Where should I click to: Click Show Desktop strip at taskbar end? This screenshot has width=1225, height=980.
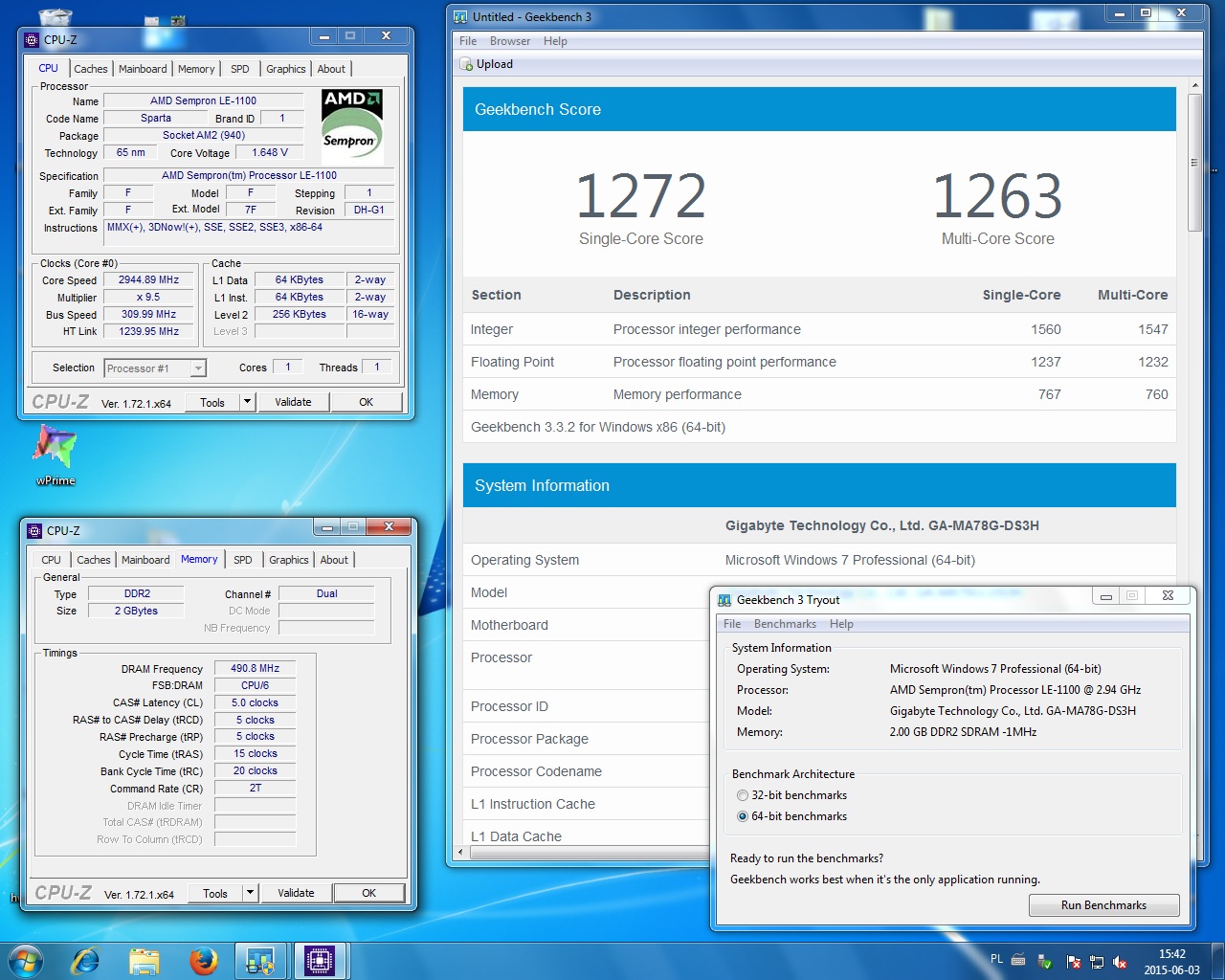coord(1217,961)
